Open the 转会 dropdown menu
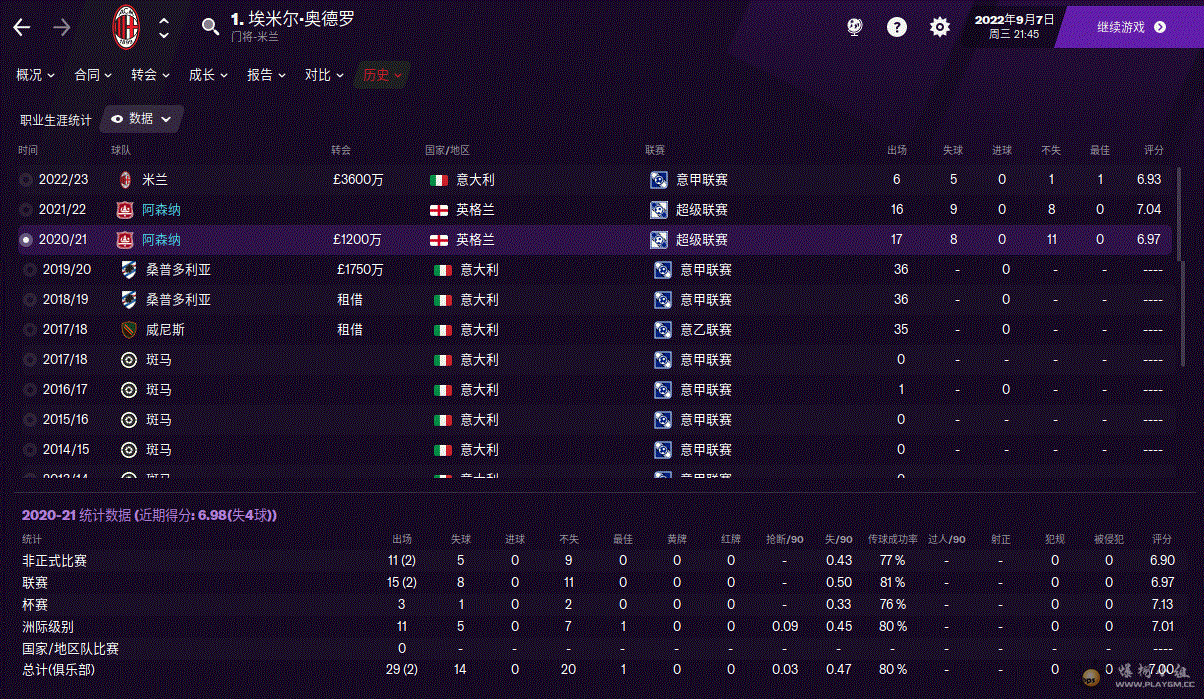Viewport: 1204px width, 699px height. tap(151, 75)
